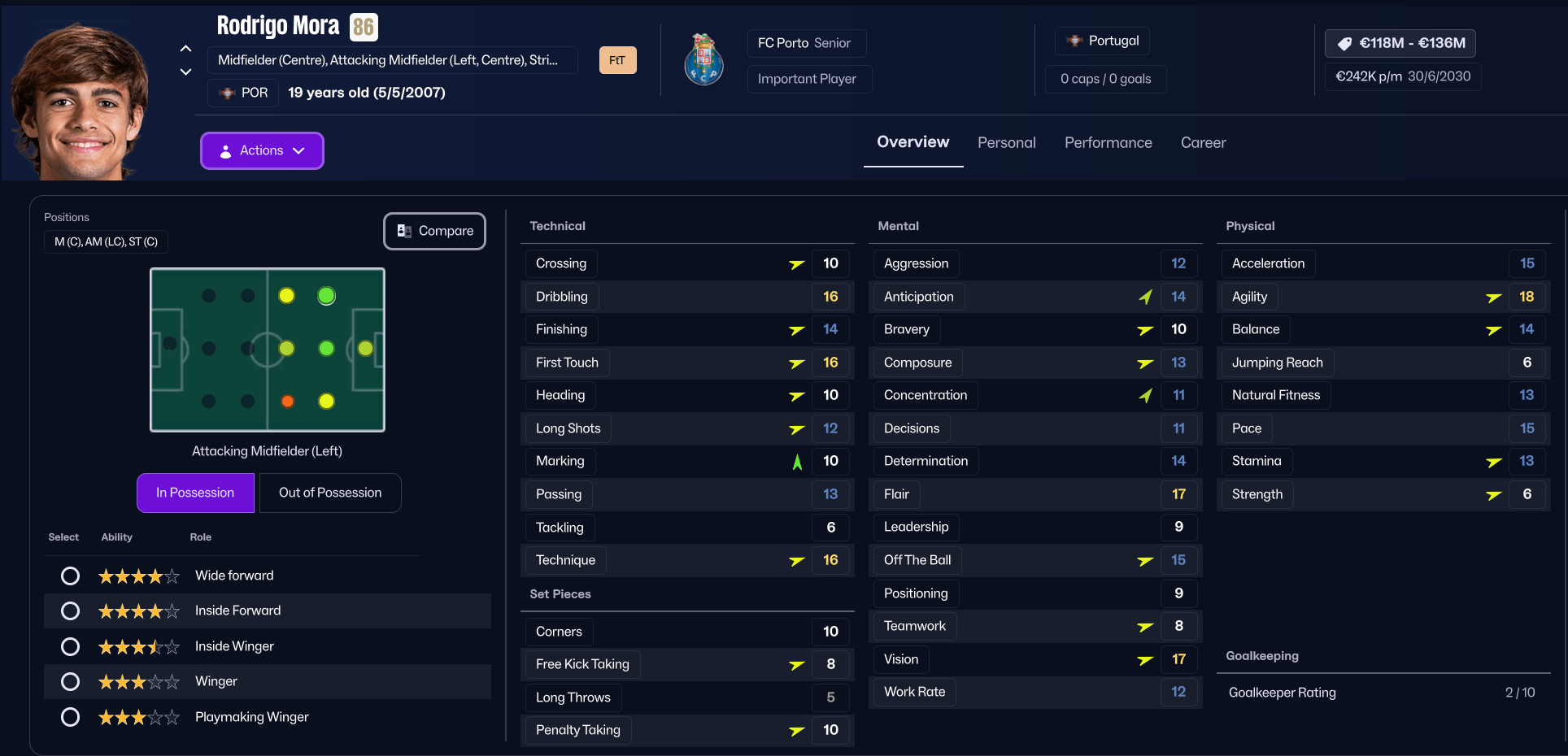Click the Long Throws attribute label
The width and height of the screenshot is (1568, 756).
573,697
